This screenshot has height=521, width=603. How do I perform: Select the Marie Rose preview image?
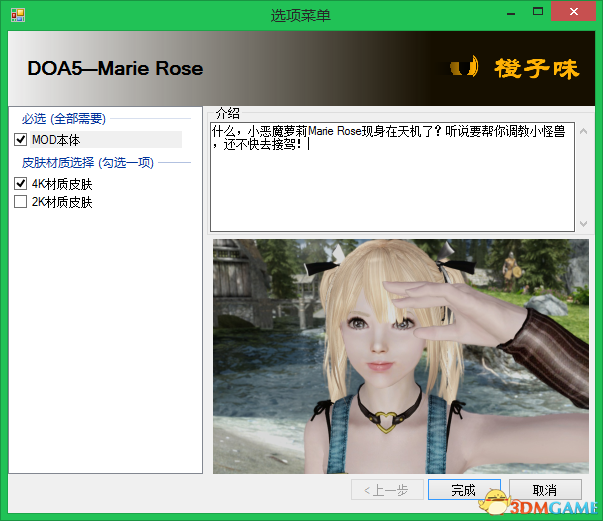pyautogui.click(x=400, y=355)
